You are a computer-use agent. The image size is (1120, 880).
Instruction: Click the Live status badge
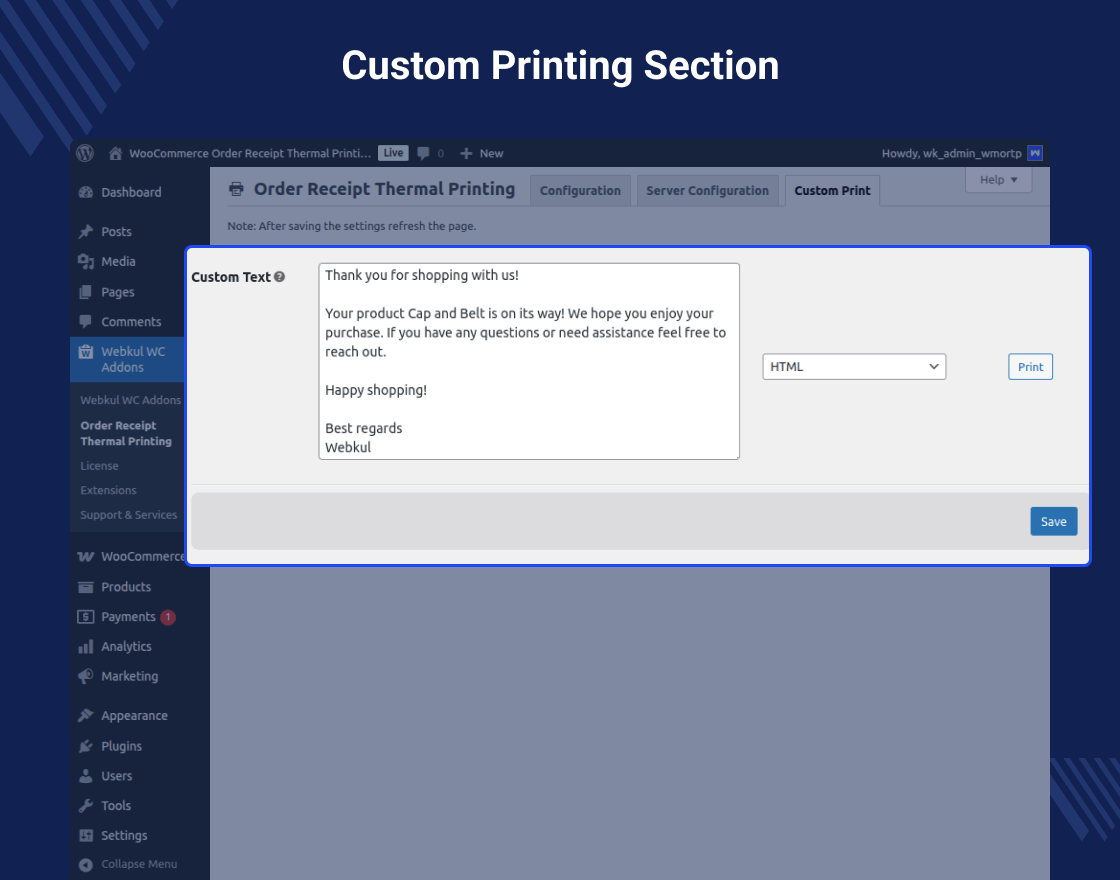[393, 153]
